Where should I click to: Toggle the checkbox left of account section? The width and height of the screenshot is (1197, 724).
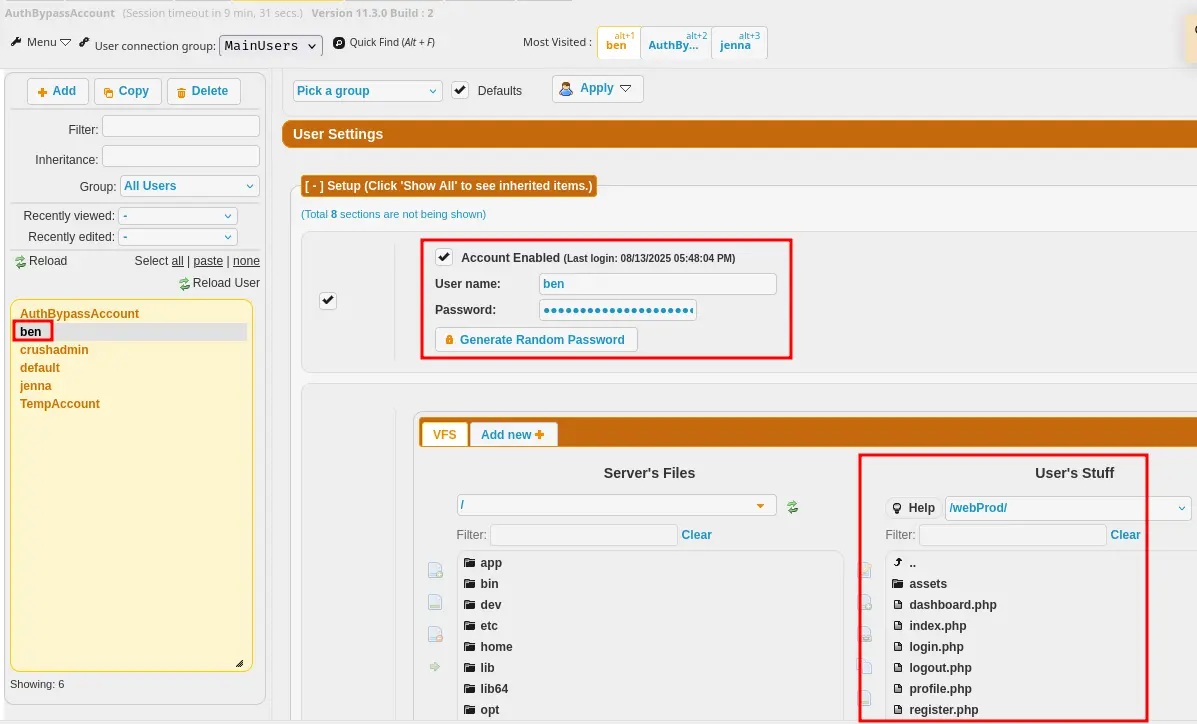click(328, 300)
